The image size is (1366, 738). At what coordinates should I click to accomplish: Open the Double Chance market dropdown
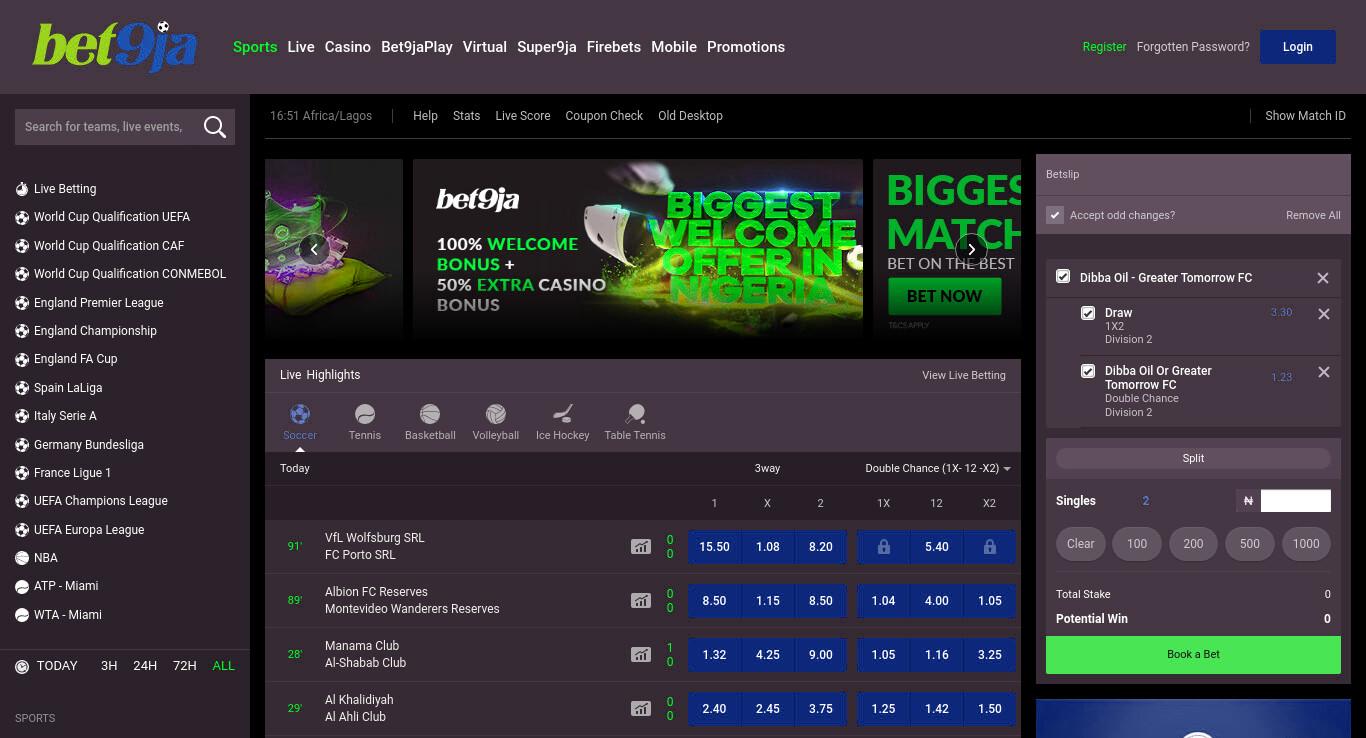tap(938, 468)
